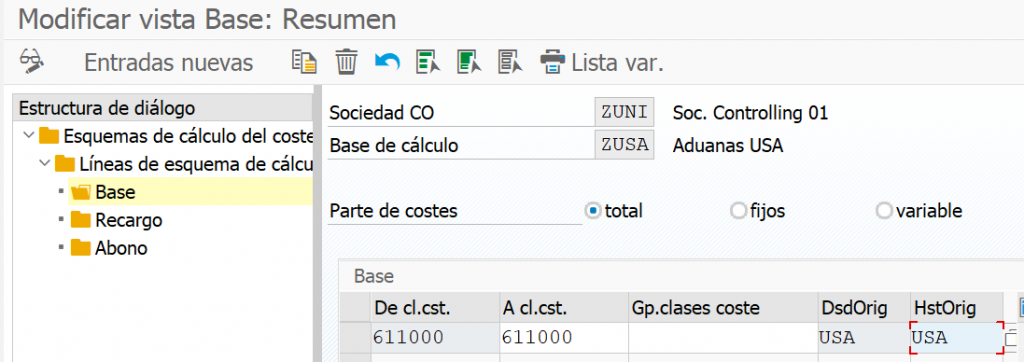The image size is (1024, 362).
Task: Click the blue undo arrow icon
Action: [x=387, y=62]
